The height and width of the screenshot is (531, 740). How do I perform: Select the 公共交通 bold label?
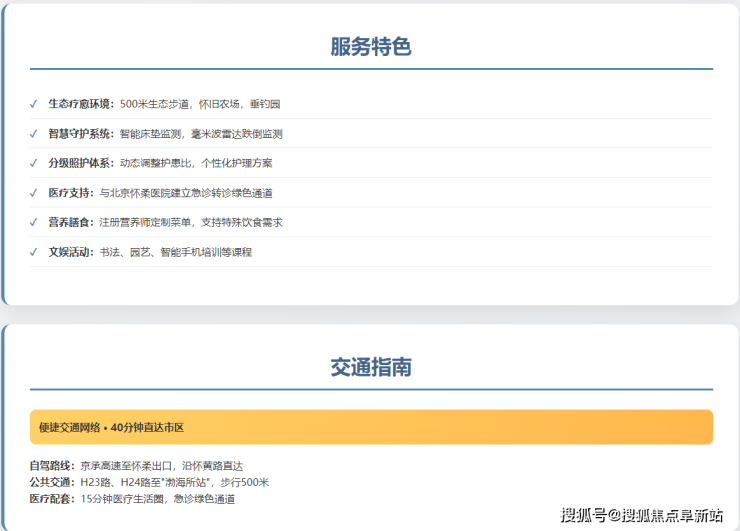tap(52, 482)
